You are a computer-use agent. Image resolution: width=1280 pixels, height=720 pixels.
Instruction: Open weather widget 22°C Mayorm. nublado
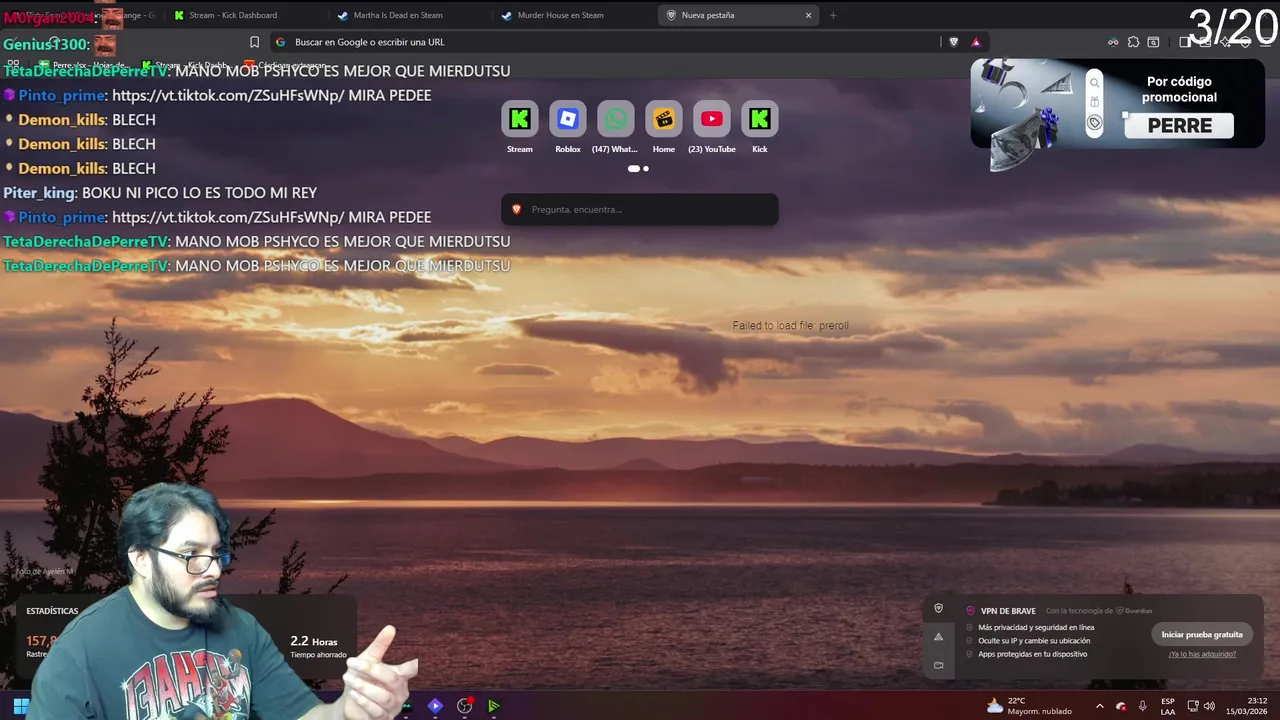click(x=1029, y=706)
